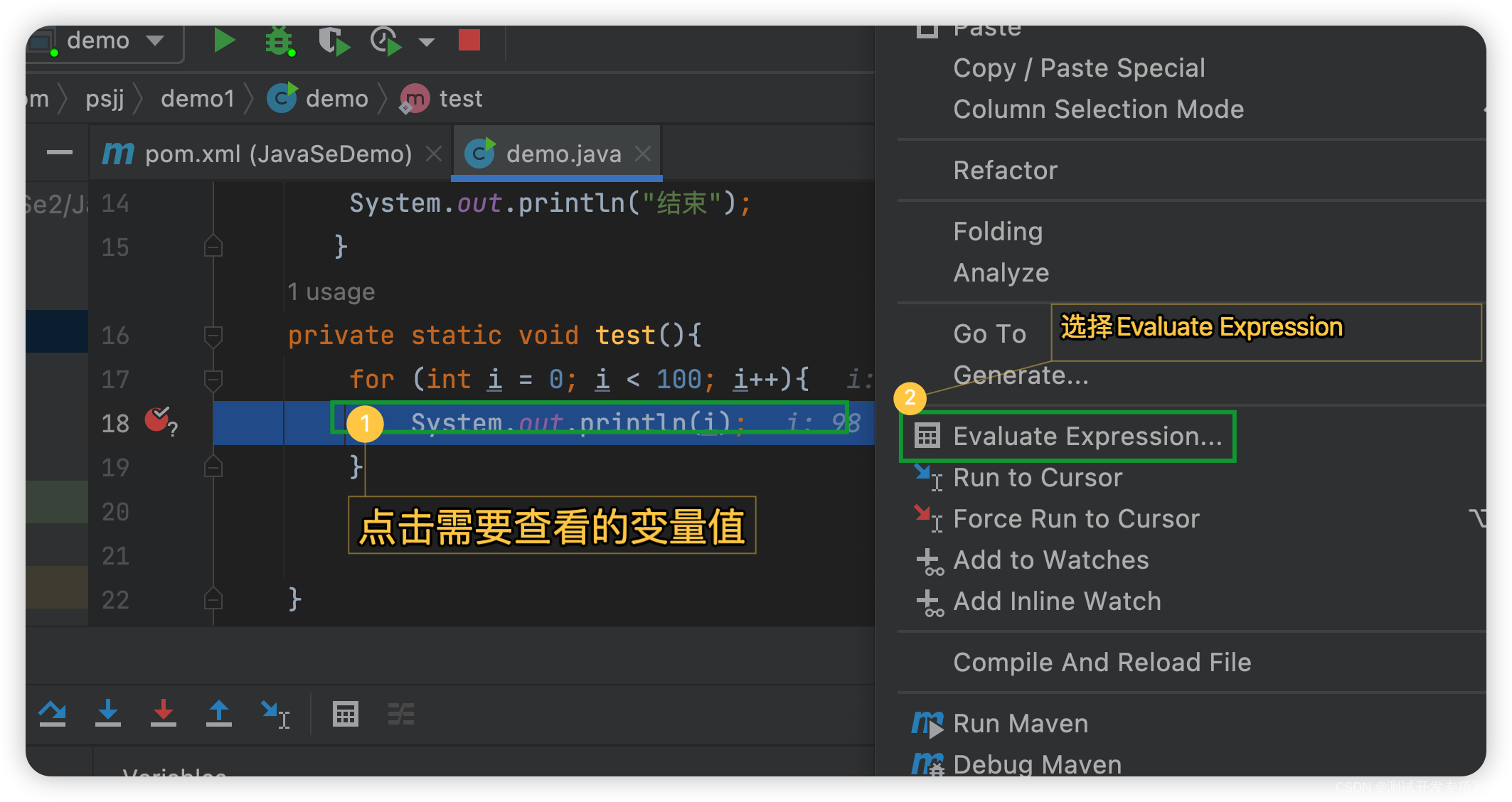This screenshot has width=1512, height=802.
Task: Select demo class in the breadcrumb
Action: click(x=318, y=98)
